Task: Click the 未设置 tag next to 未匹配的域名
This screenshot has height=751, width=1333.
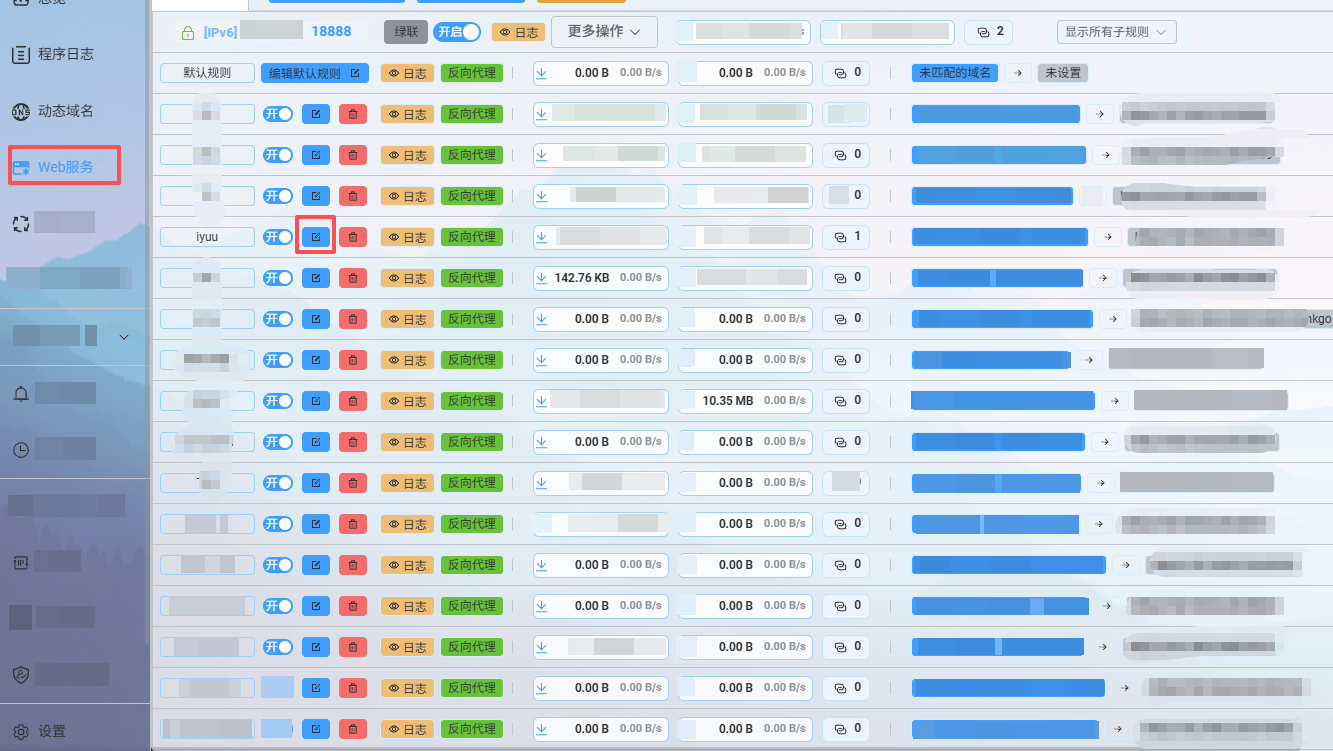Action: [1062, 72]
